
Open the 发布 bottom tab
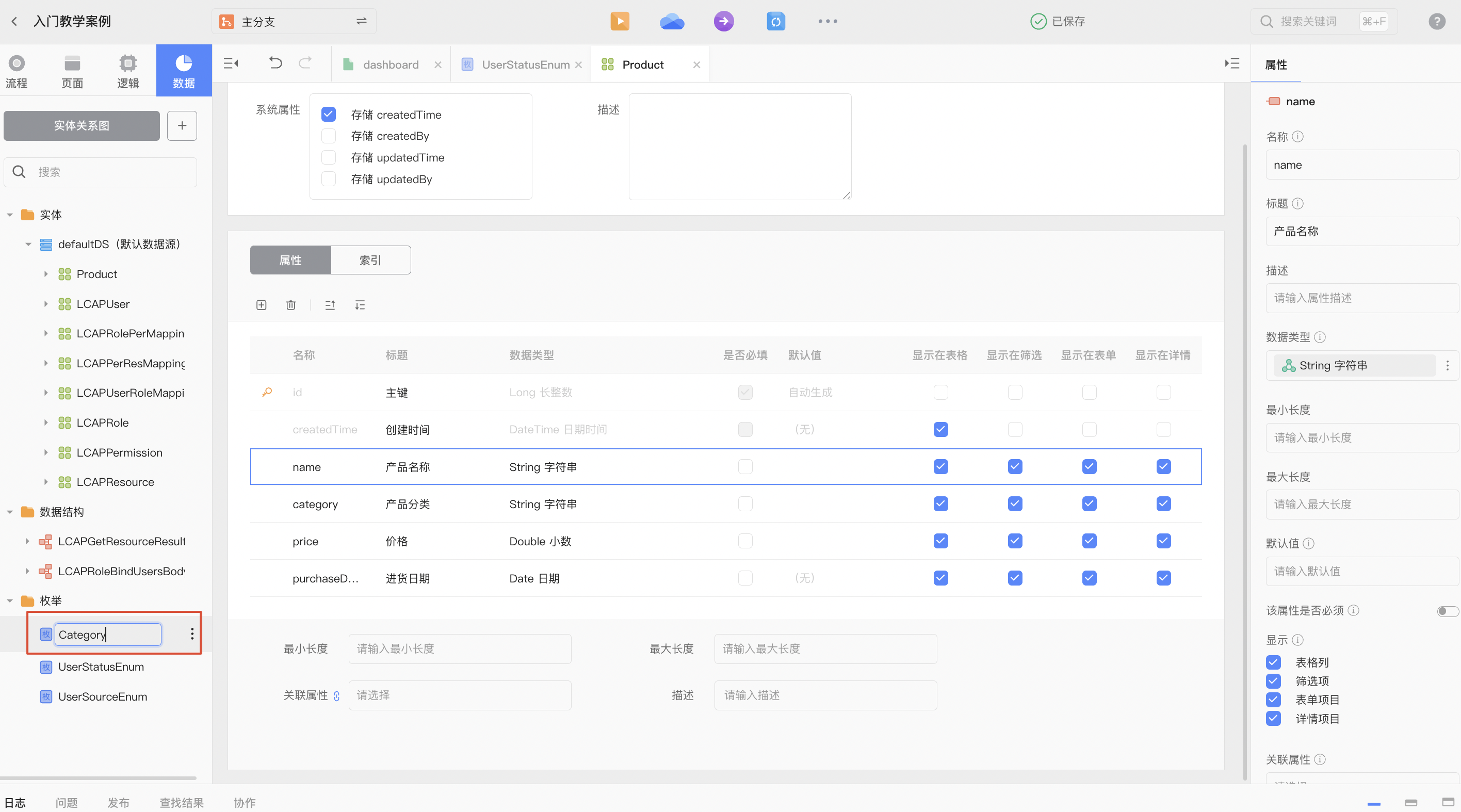coord(118,802)
